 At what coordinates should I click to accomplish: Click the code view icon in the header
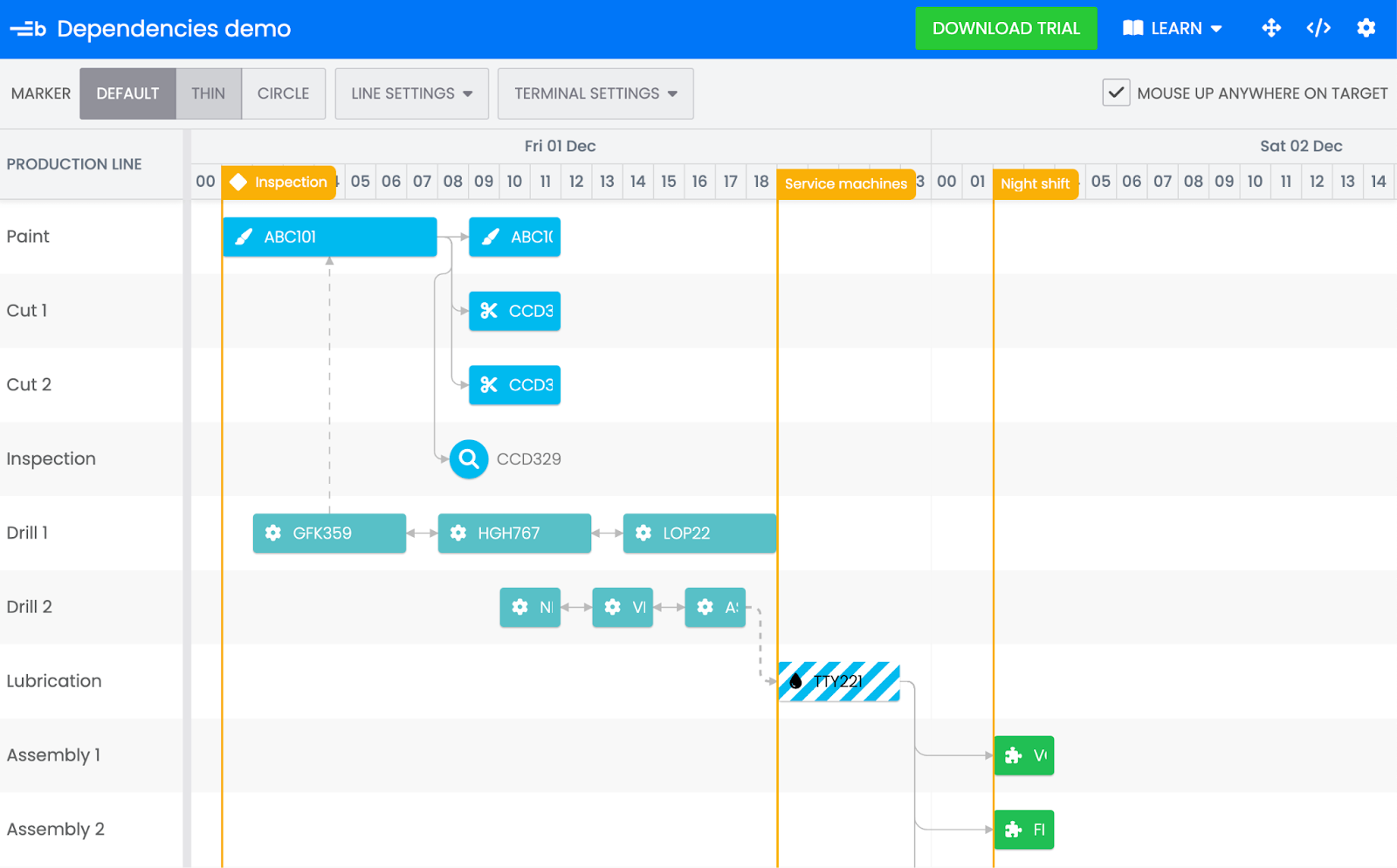[x=1318, y=28]
